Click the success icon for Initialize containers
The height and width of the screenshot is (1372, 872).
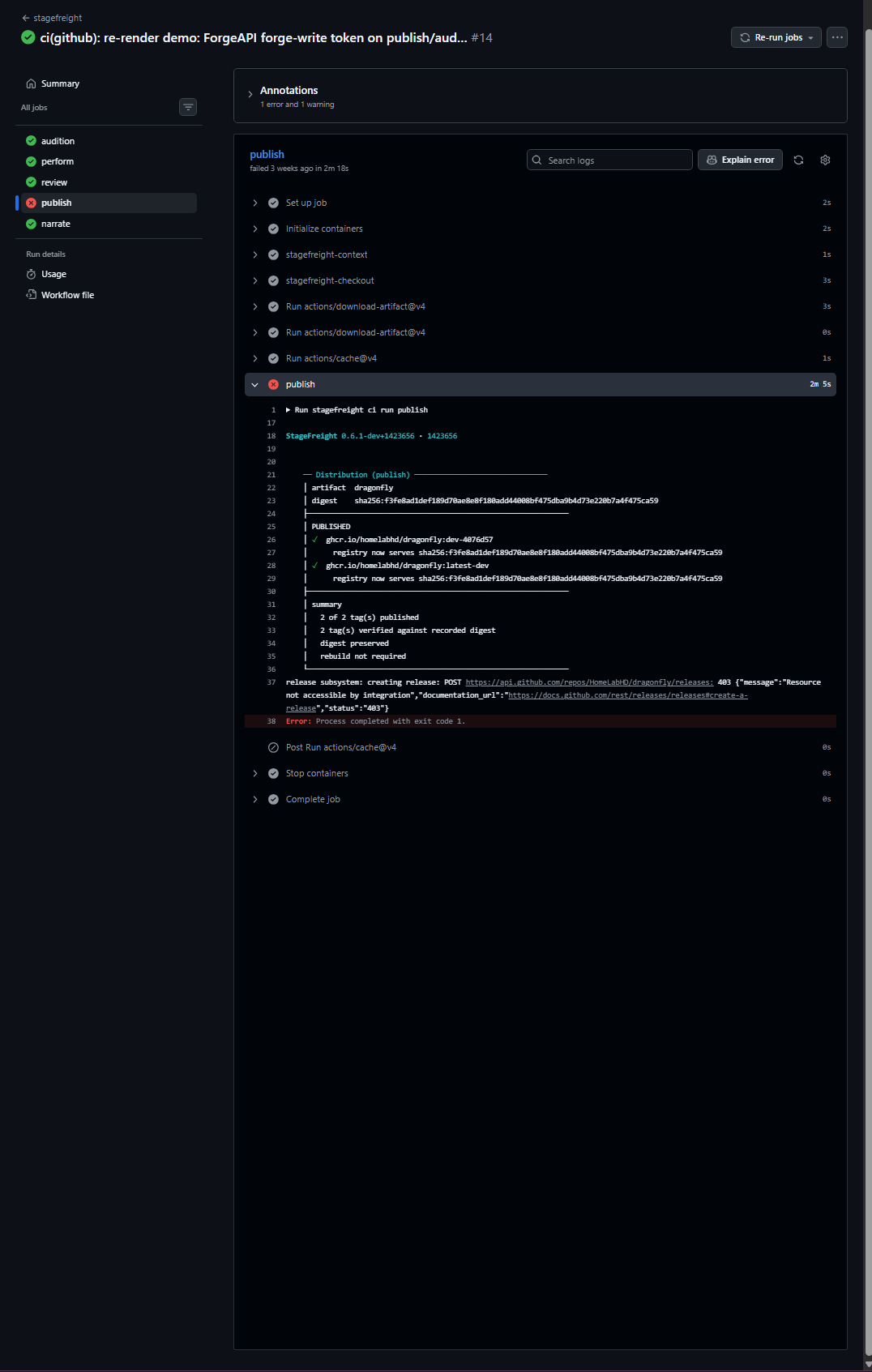[x=273, y=229]
